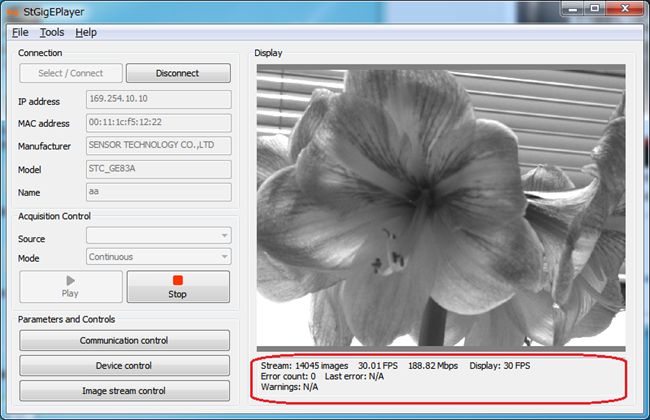Open the Tools menu
The width and height of the screenshot is (650, 420).
[x=51, y=32]
